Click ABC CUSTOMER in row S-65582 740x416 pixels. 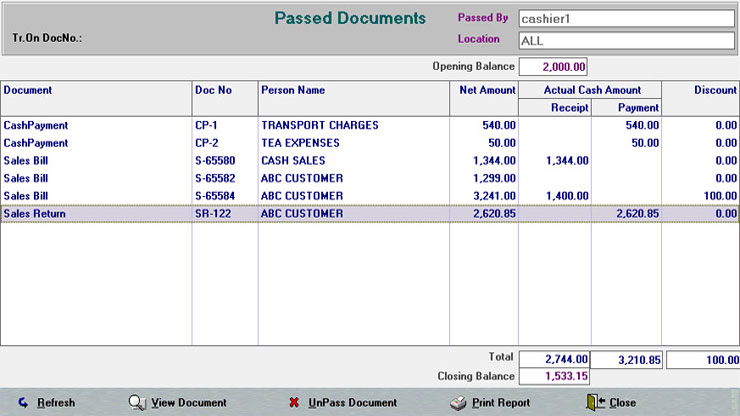pyautogui.click(x=302, y=178)
